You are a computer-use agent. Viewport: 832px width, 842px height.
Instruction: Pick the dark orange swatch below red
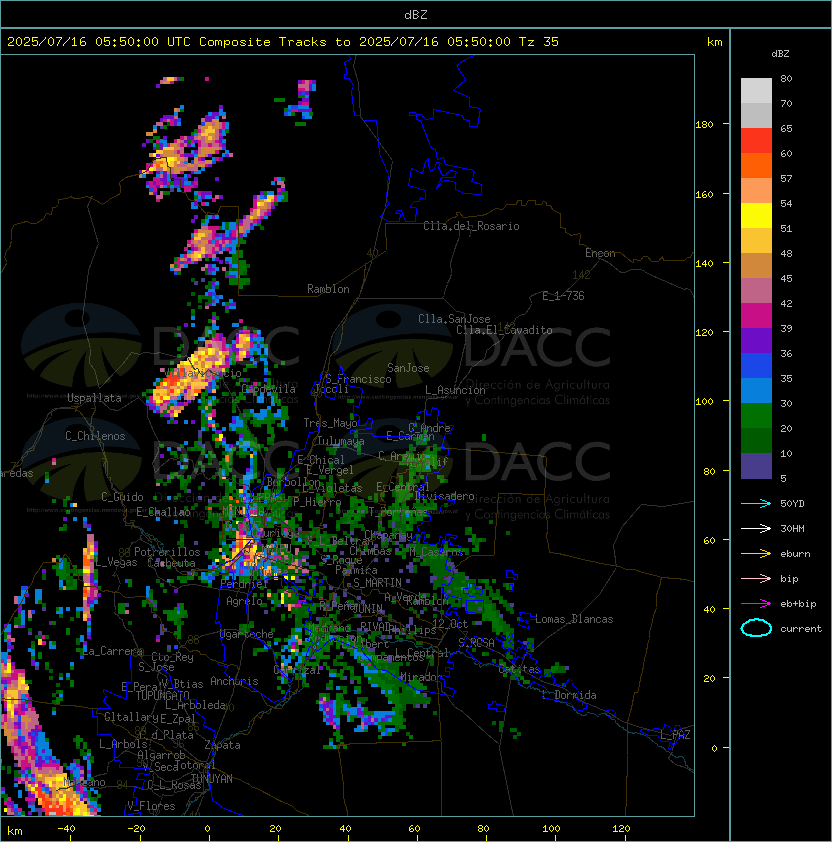(756, 166)
